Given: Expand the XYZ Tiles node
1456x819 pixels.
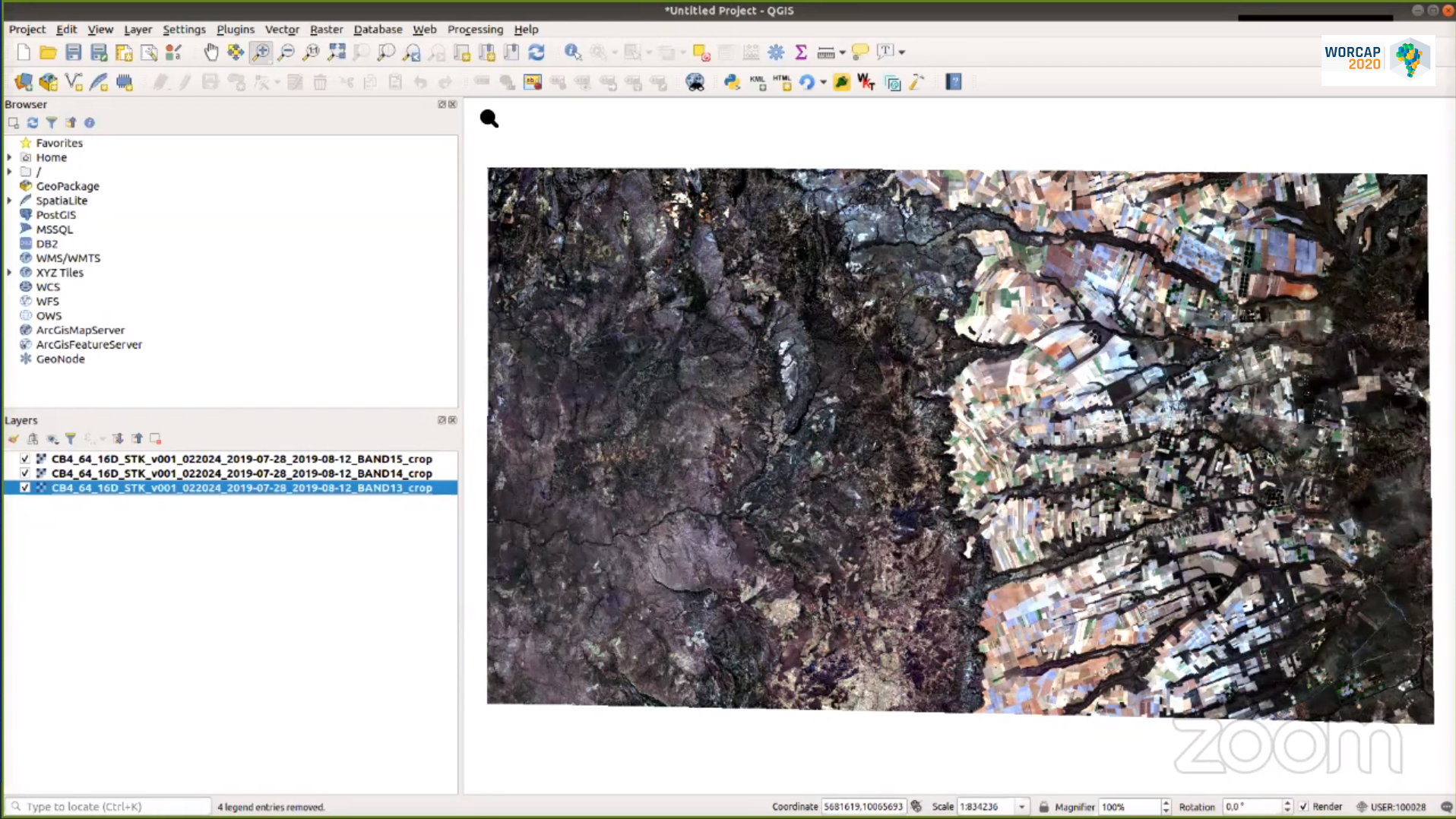Looking at the screenshot, I should point(9,273).
